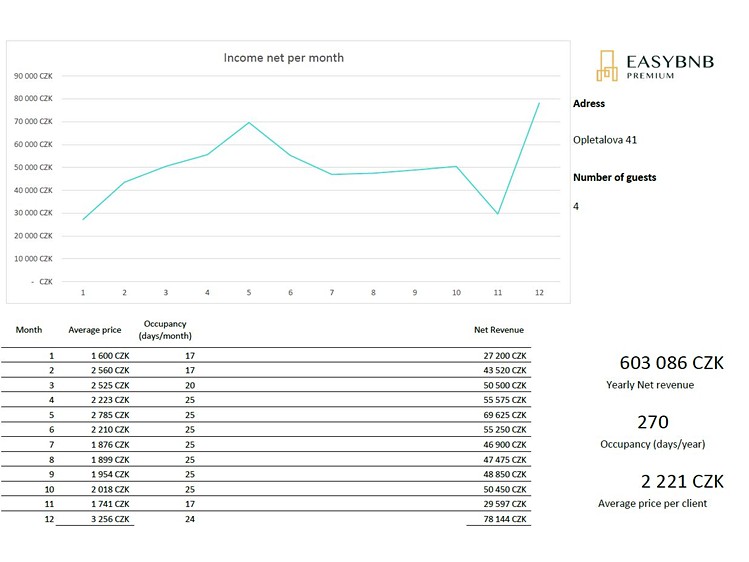Click the chart line peak at month 5

pyautogui.click(x=249, y=123)
